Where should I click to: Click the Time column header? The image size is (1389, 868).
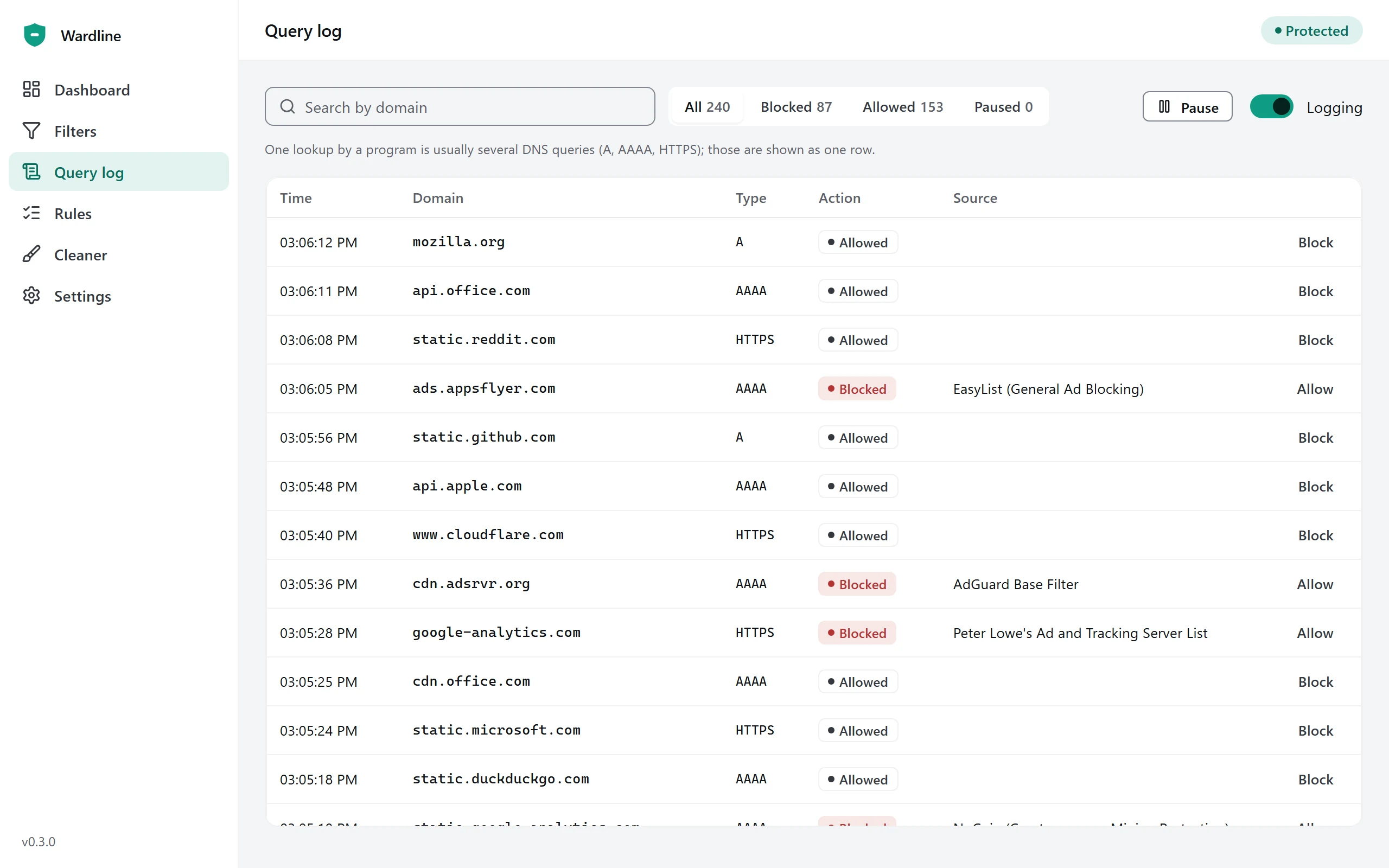(296, 198)
